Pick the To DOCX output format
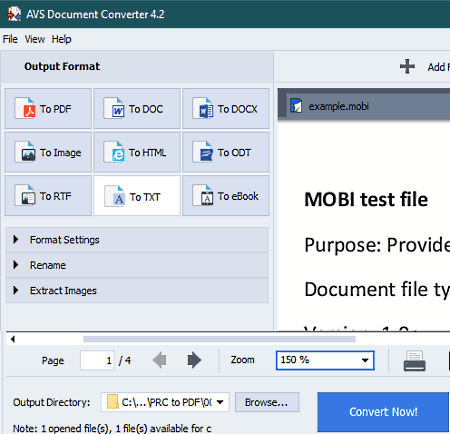Image resolution: width=450 pixels, height=434 pixels. click(226, 109)
